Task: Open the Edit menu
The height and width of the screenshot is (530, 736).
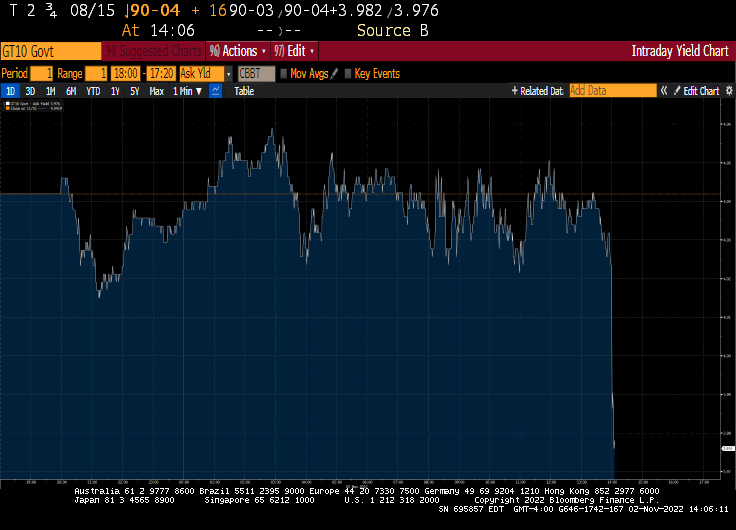Action: click(x=295, y=51)
